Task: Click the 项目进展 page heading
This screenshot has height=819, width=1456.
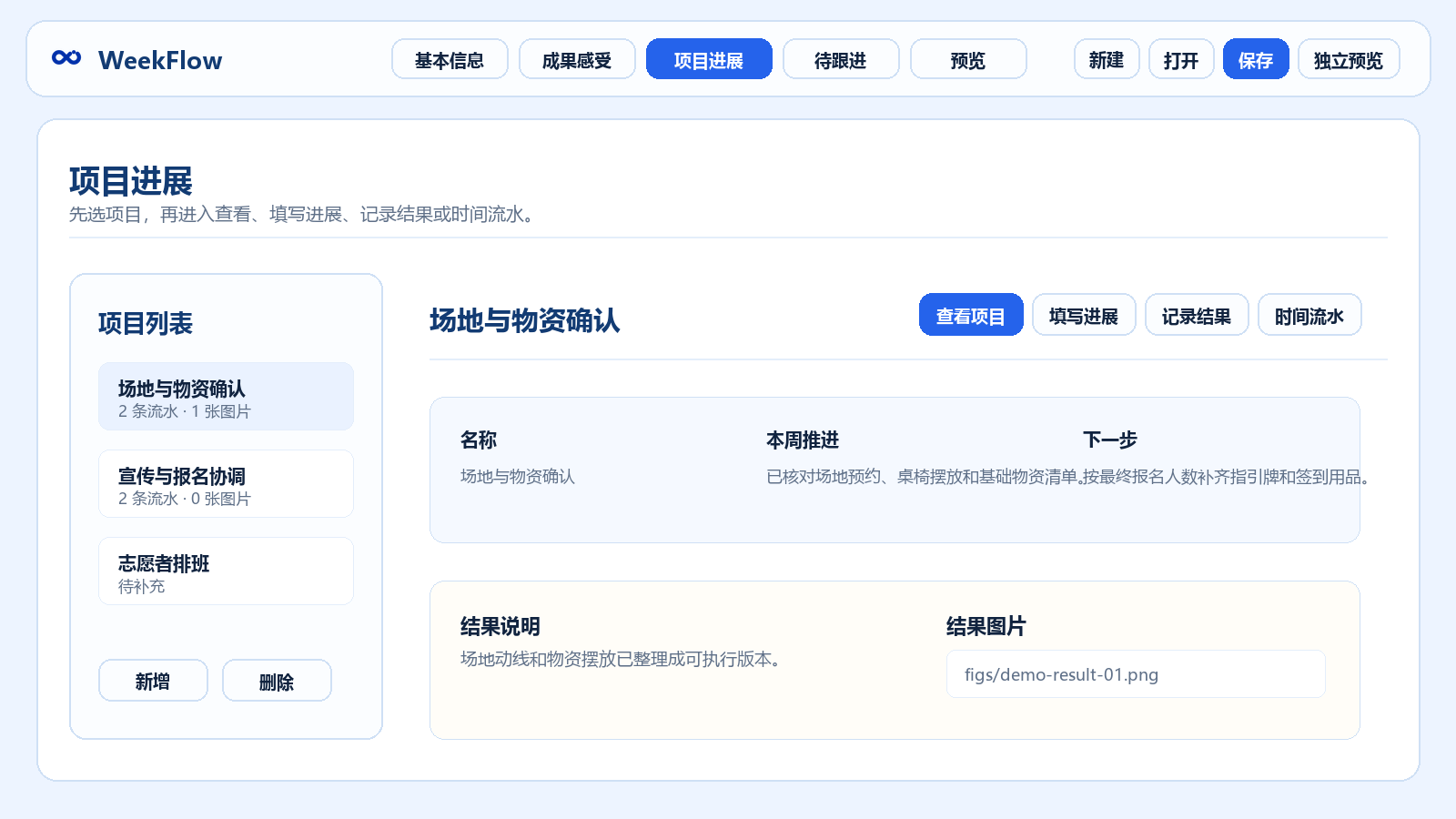Action: (131, 181)
